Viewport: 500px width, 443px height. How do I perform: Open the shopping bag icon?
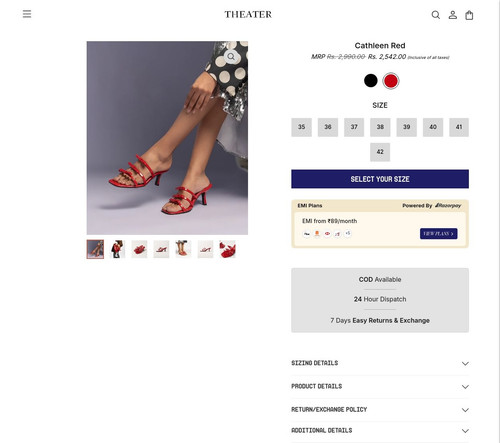click(469, 15)
